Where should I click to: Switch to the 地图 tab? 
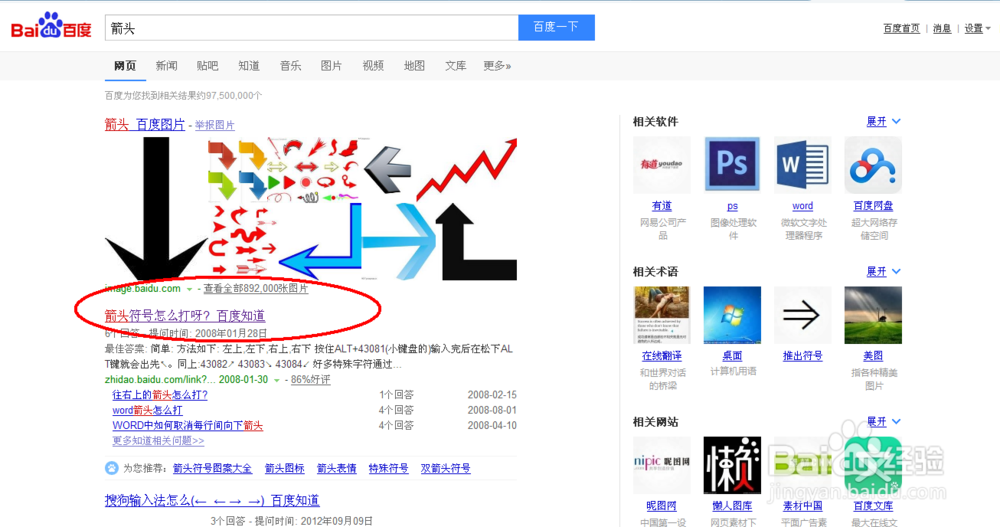click(x=414, y=66)
